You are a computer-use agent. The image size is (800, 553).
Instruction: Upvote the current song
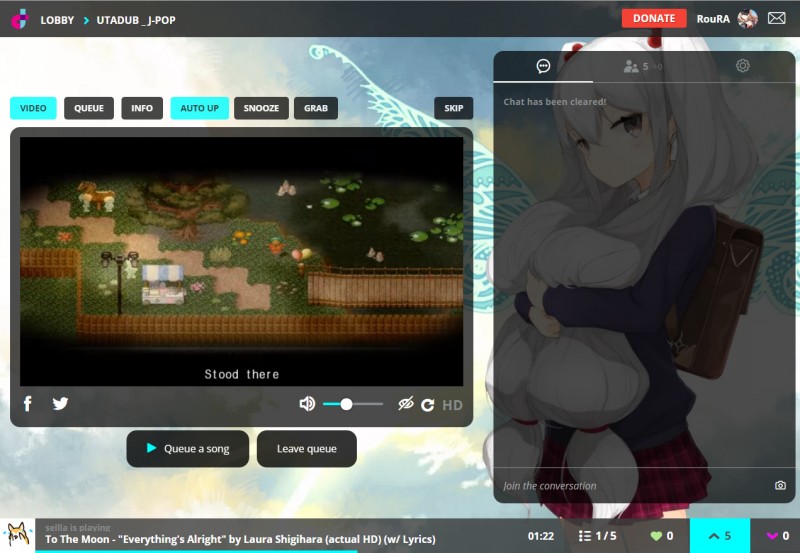pos(720,536)
